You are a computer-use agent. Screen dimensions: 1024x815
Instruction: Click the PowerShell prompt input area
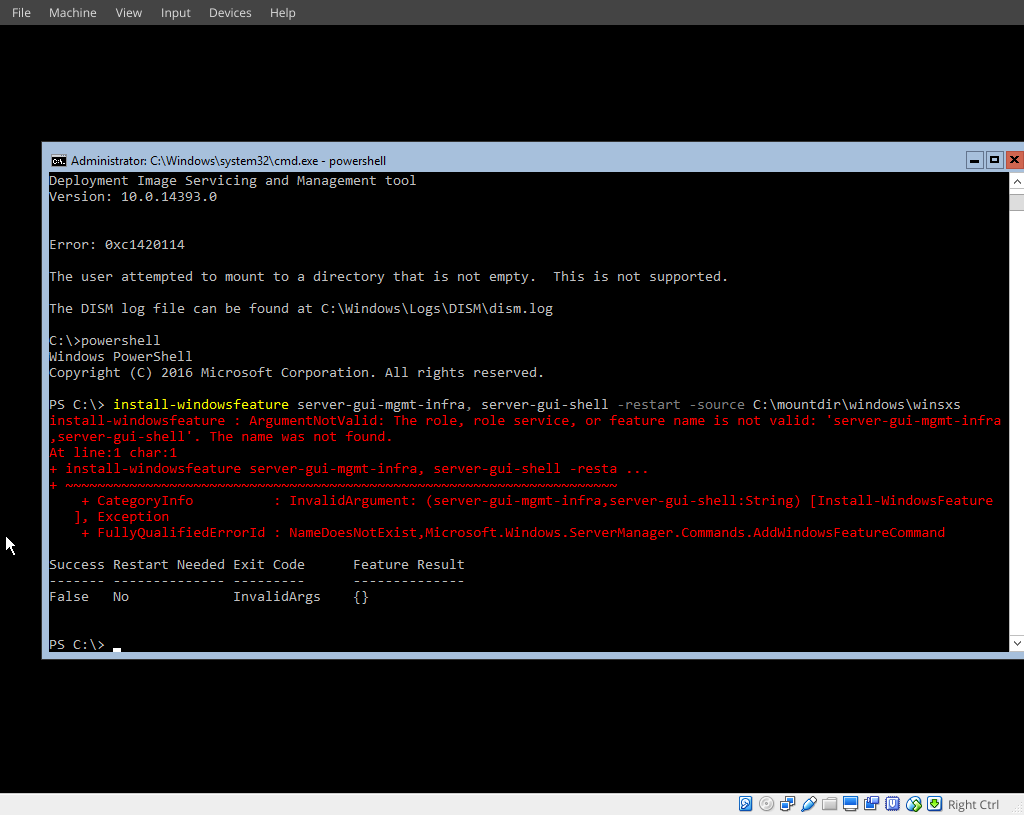tap(117, 644)
